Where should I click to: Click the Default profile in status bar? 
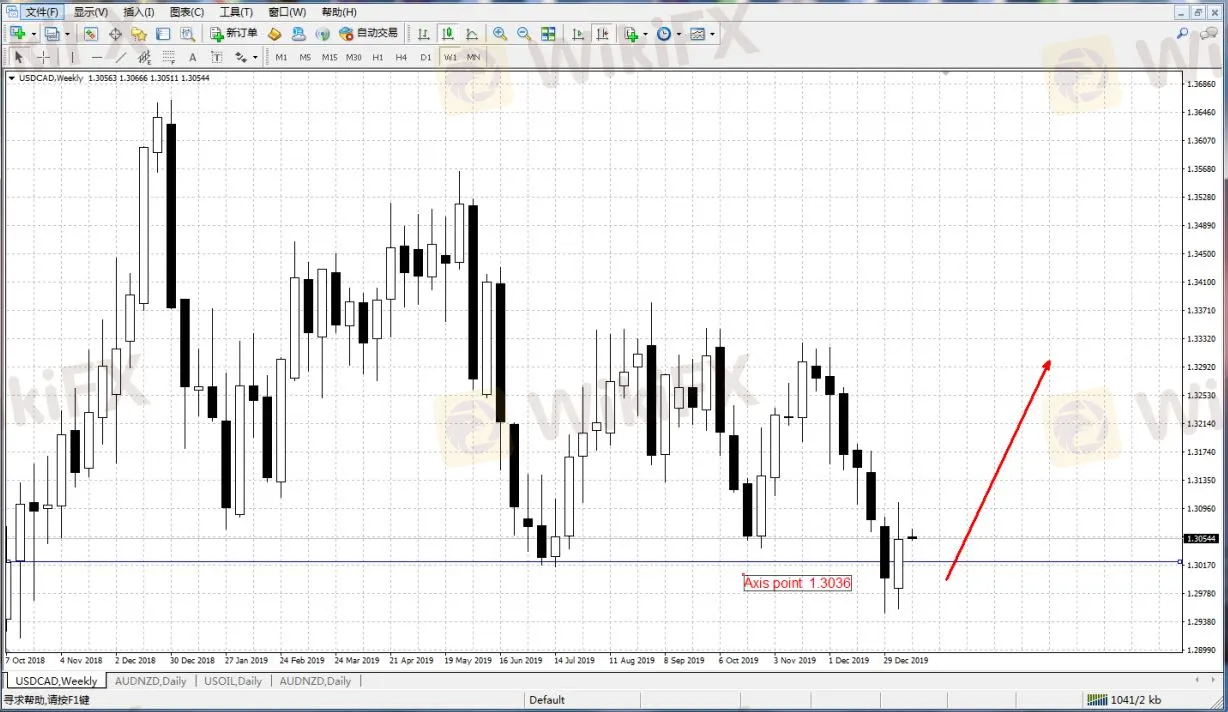[x=547, y=700]
